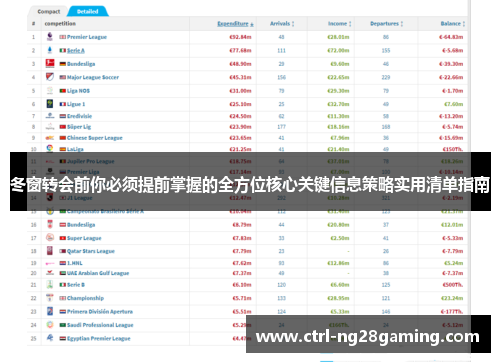Screen dimensions: 500x362
Task: Click the competition column header
Action: pyautogui.click(x=60, y=24)
